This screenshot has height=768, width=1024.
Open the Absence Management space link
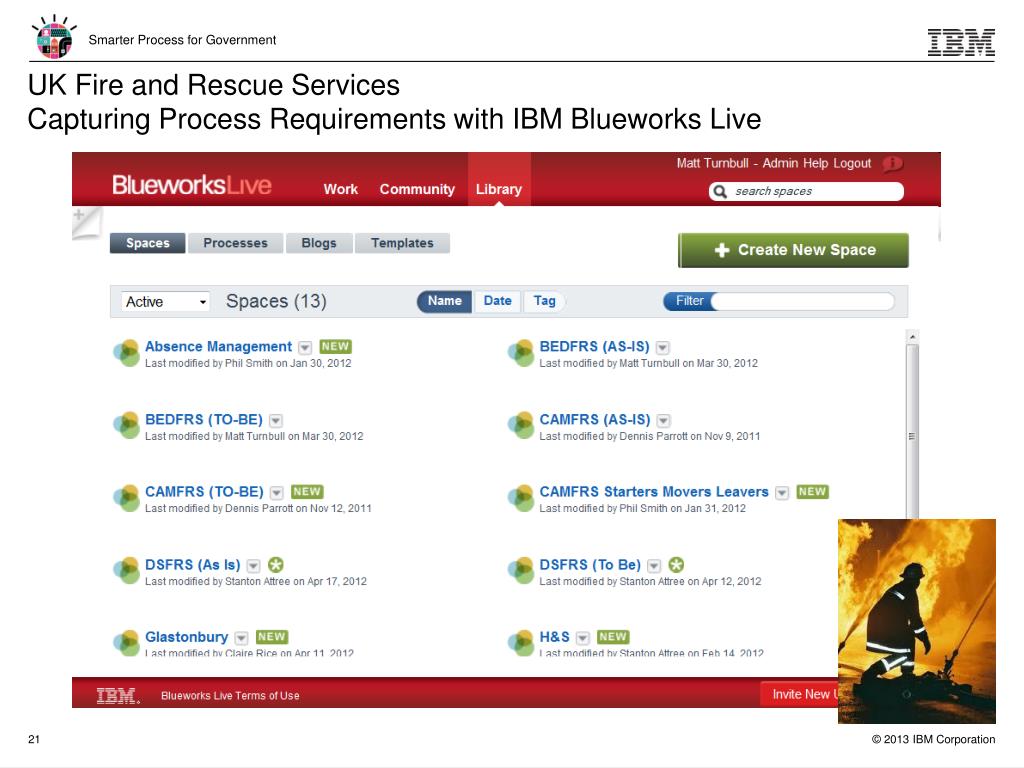tap(218, 347)
